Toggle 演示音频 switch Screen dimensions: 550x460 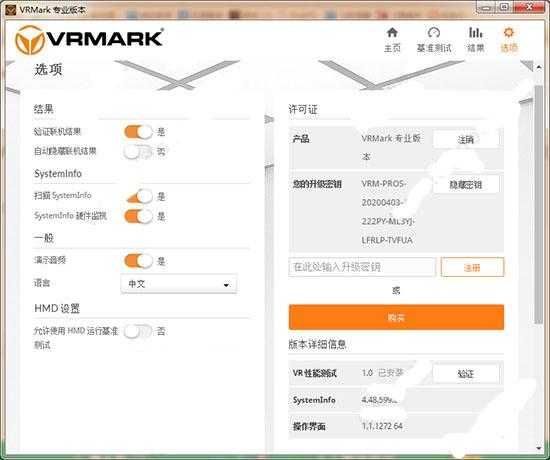[x=138, y=261]
